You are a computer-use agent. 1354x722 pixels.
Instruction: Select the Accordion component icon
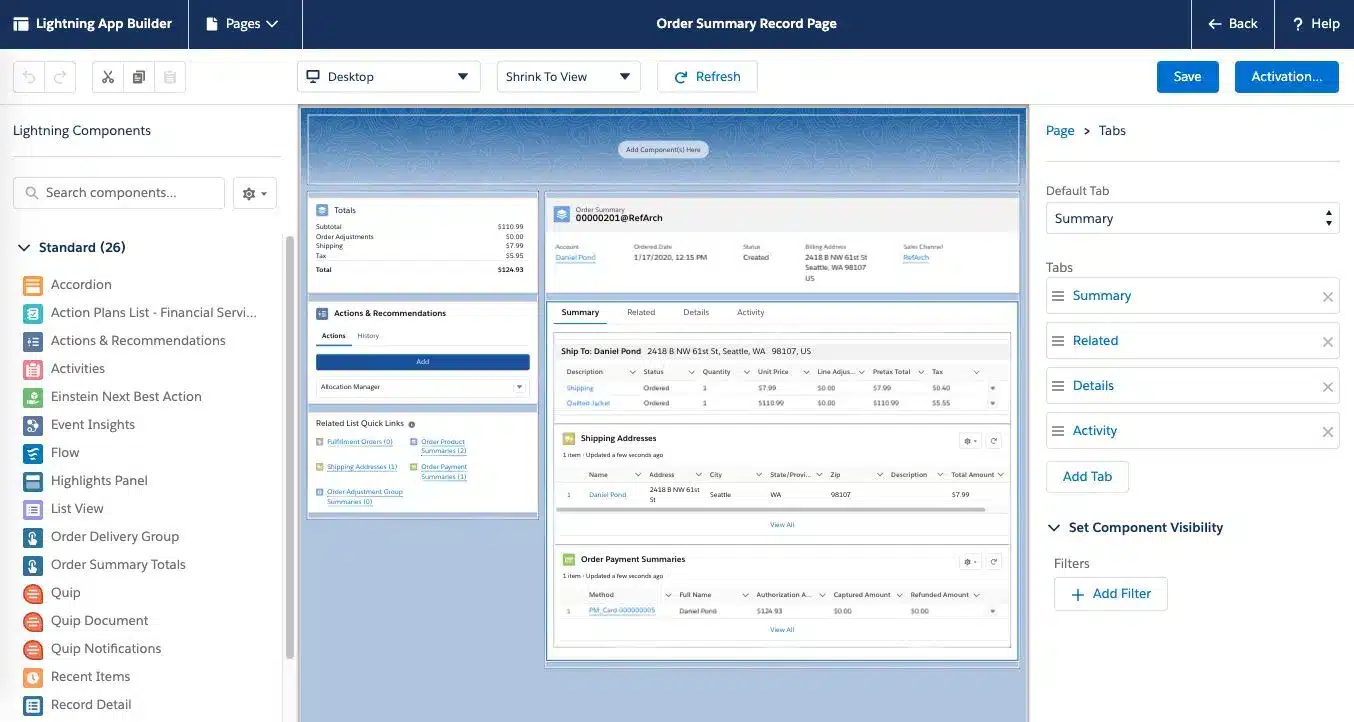[x=33, y=285]
